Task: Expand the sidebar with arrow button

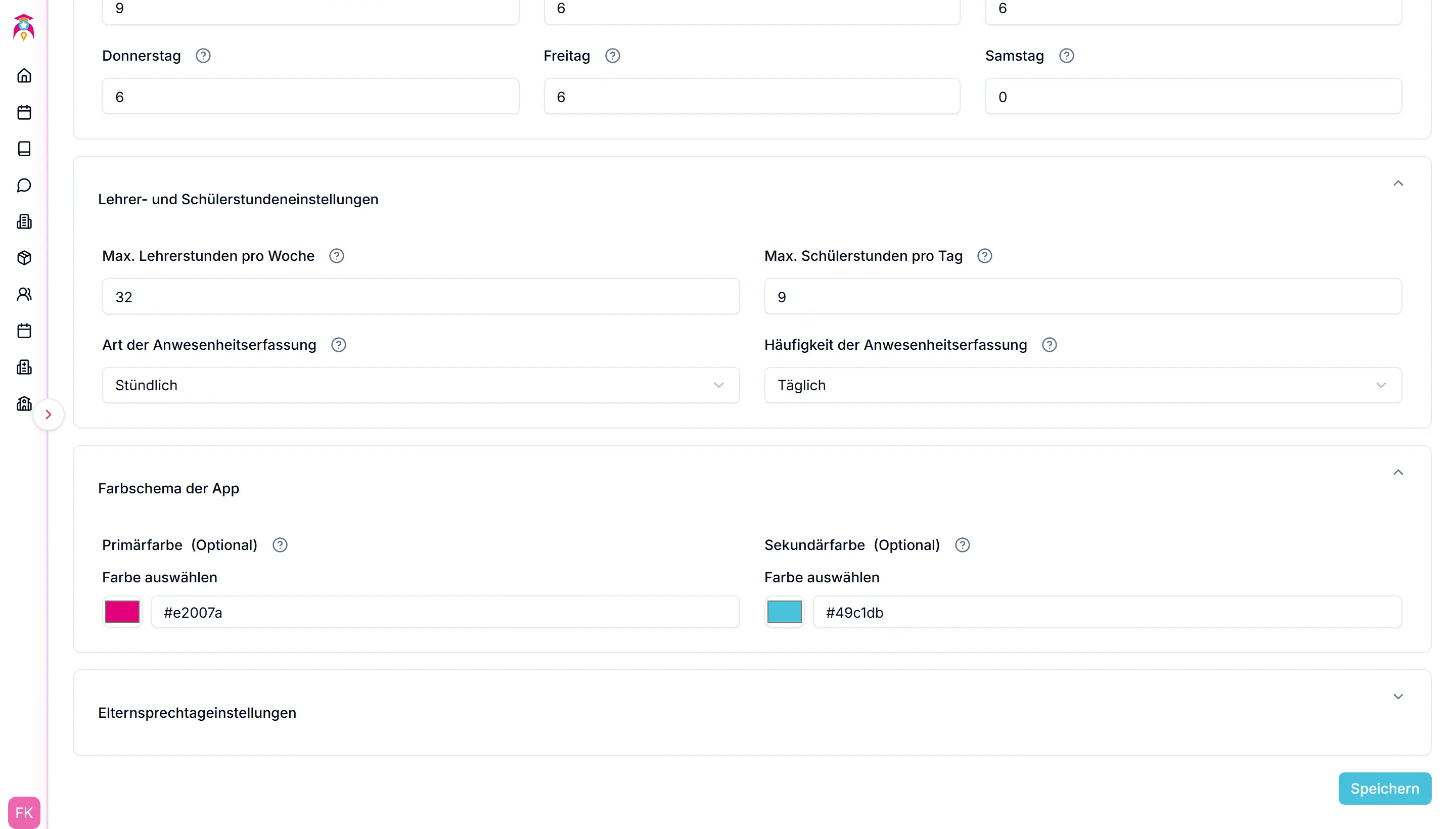Action: 49,414
